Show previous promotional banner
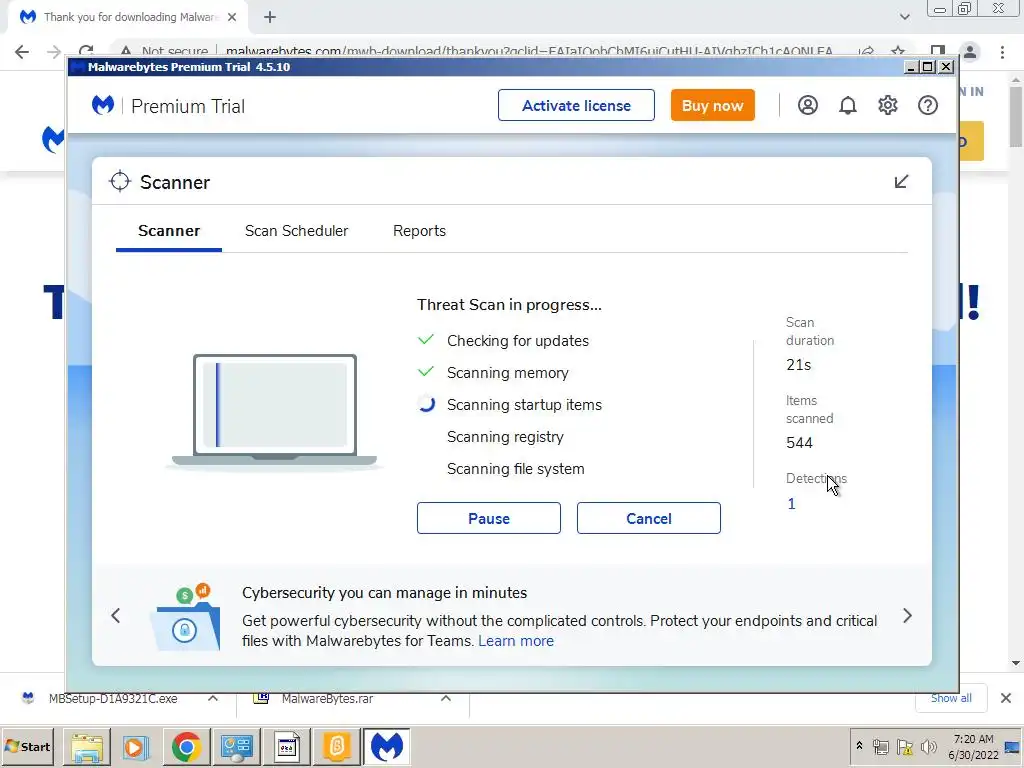1024x768 pixels. [116, 615]
